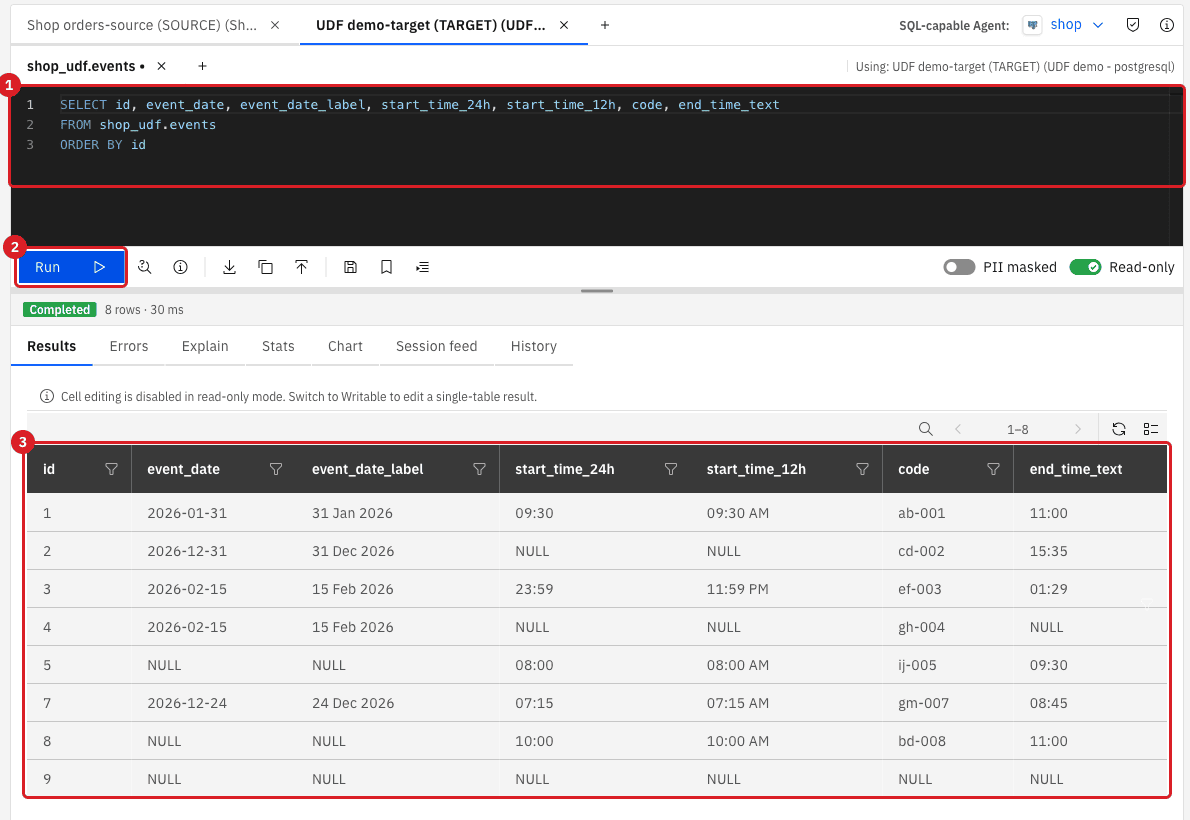
Task: Close the shop_udf.events query tab
Action: point(162,66)
